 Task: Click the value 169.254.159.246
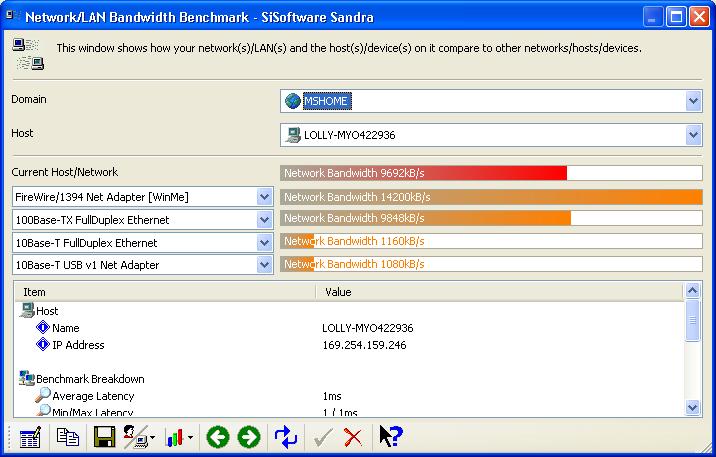pyautogui.click(x=364, y=345)
